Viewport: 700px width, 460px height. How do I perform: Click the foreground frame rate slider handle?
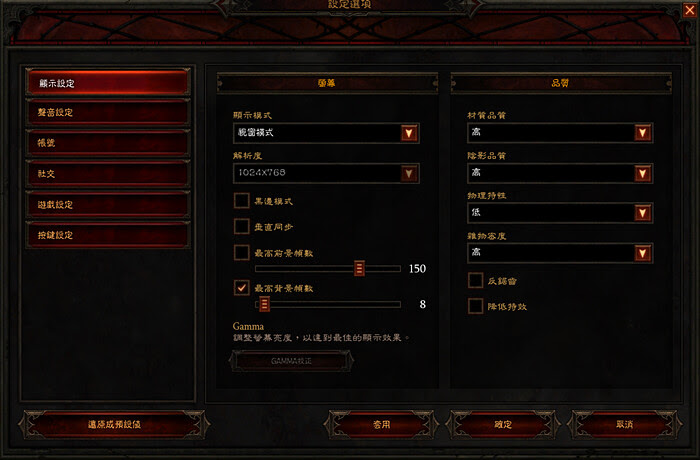point(359,268)
